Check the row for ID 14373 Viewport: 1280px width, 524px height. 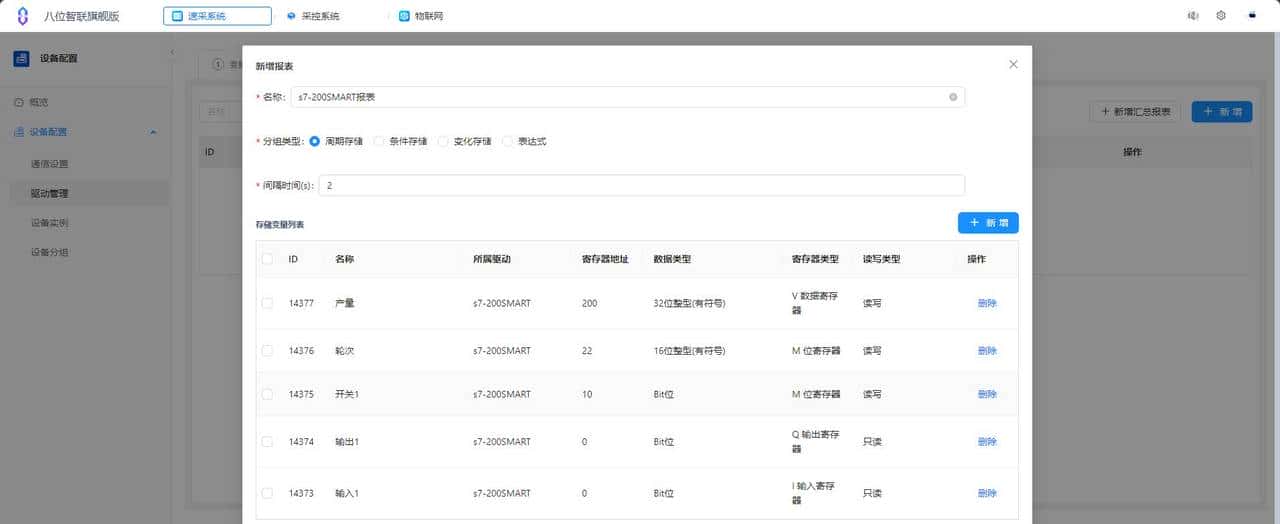[x=267, y=493]
